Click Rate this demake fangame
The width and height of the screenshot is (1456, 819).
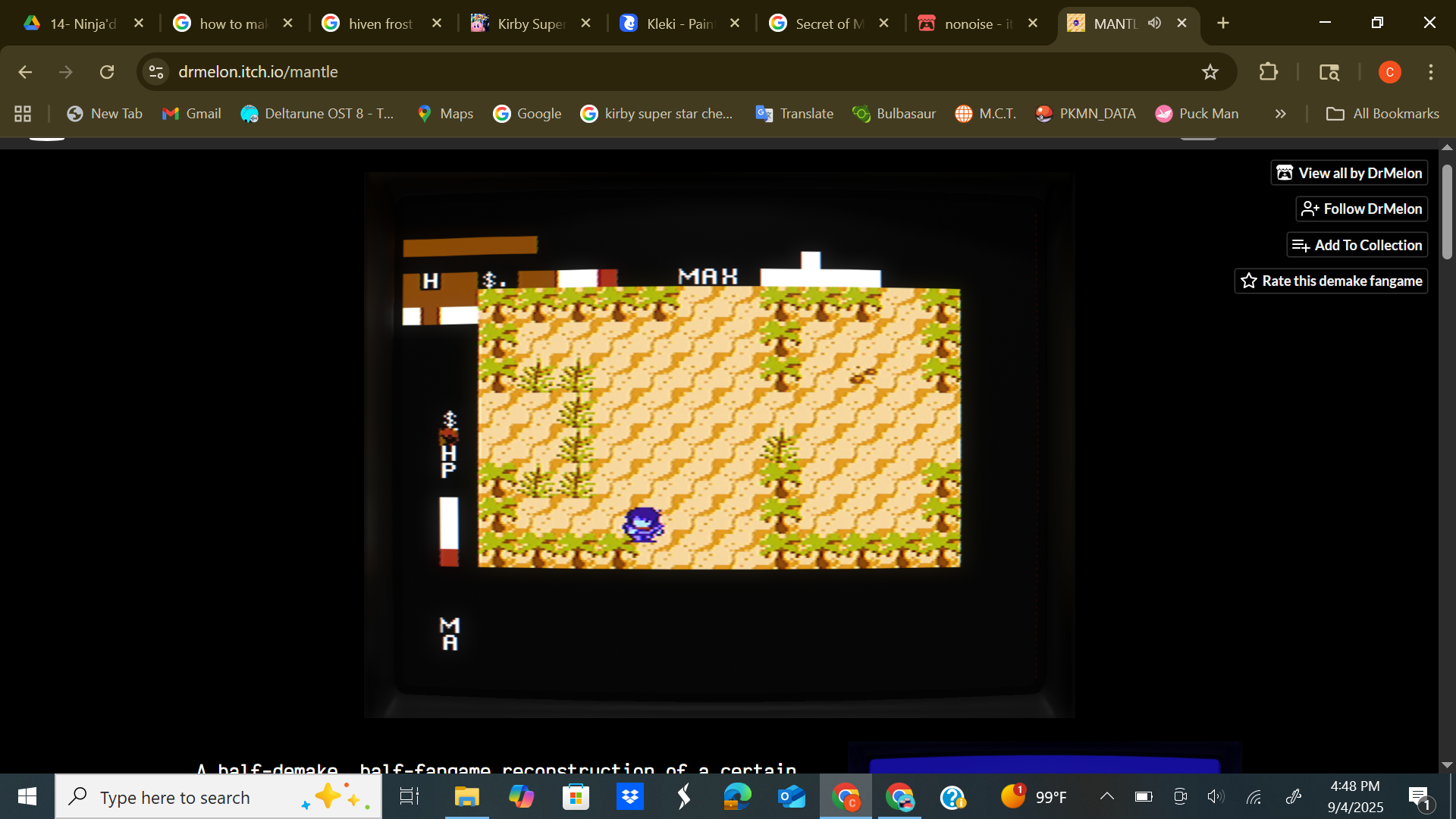coord(1331,281)
